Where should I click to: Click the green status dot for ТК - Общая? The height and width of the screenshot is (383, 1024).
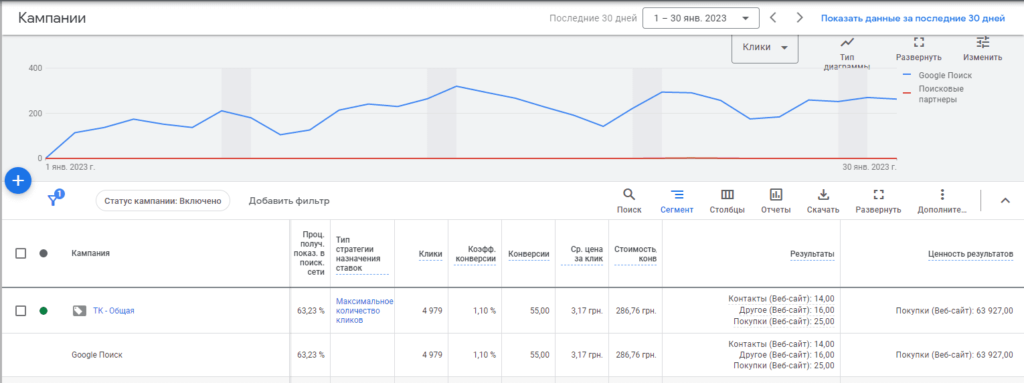pyautogui.click(x=43, y=310)
